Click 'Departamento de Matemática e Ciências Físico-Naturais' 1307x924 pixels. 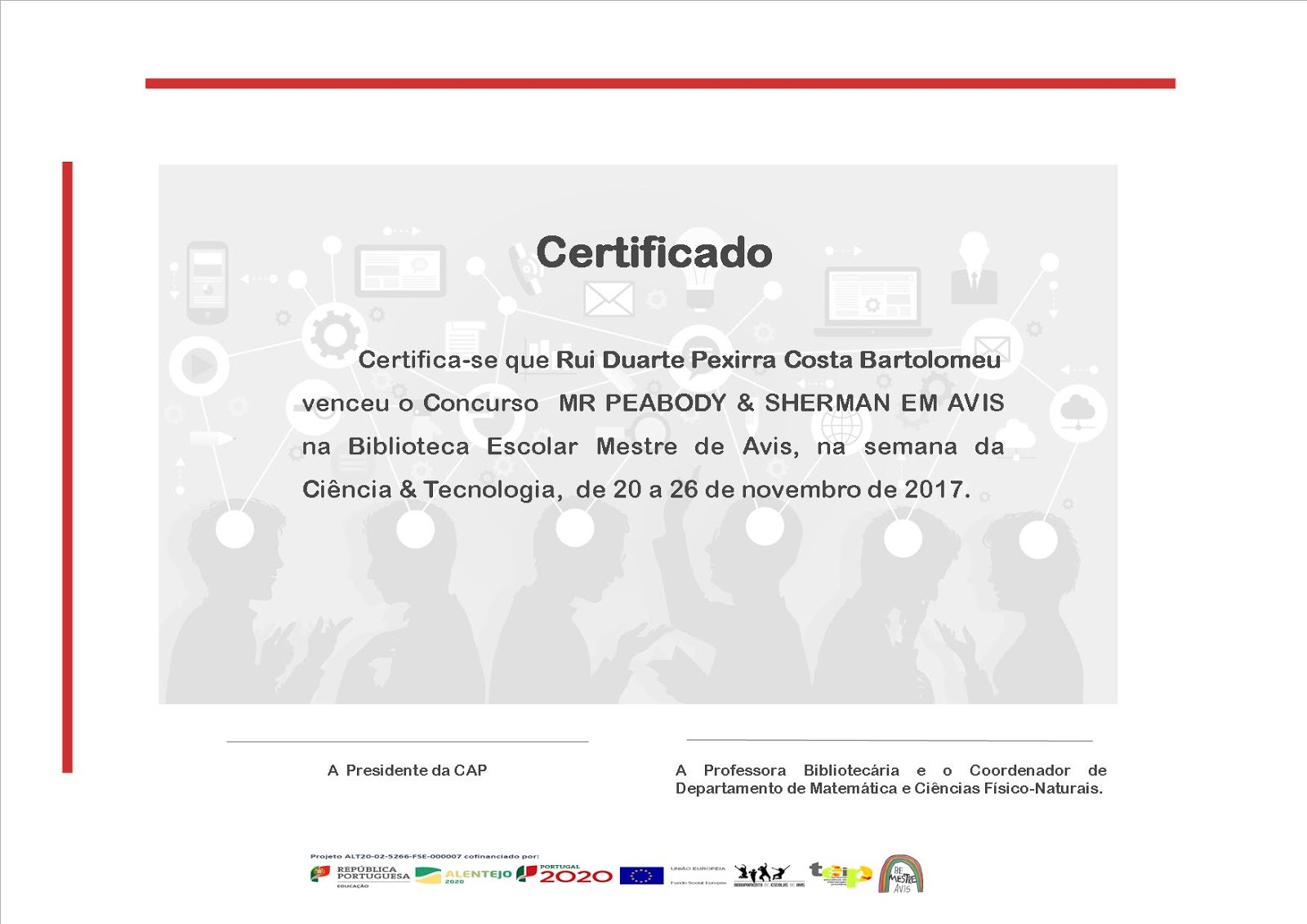pyautogui.click(x=888, y=788)
